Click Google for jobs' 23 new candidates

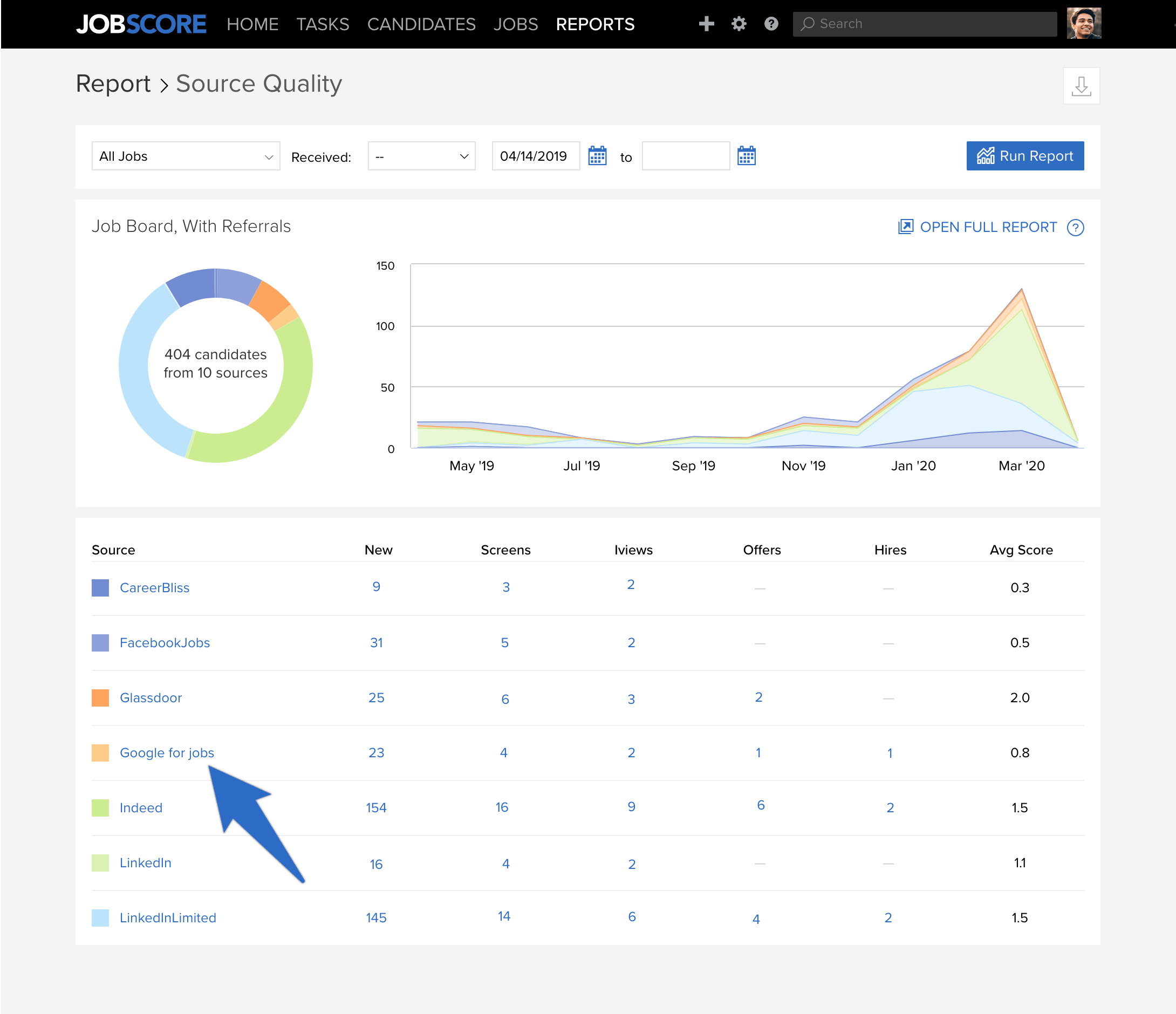click(x=377, y=752)
